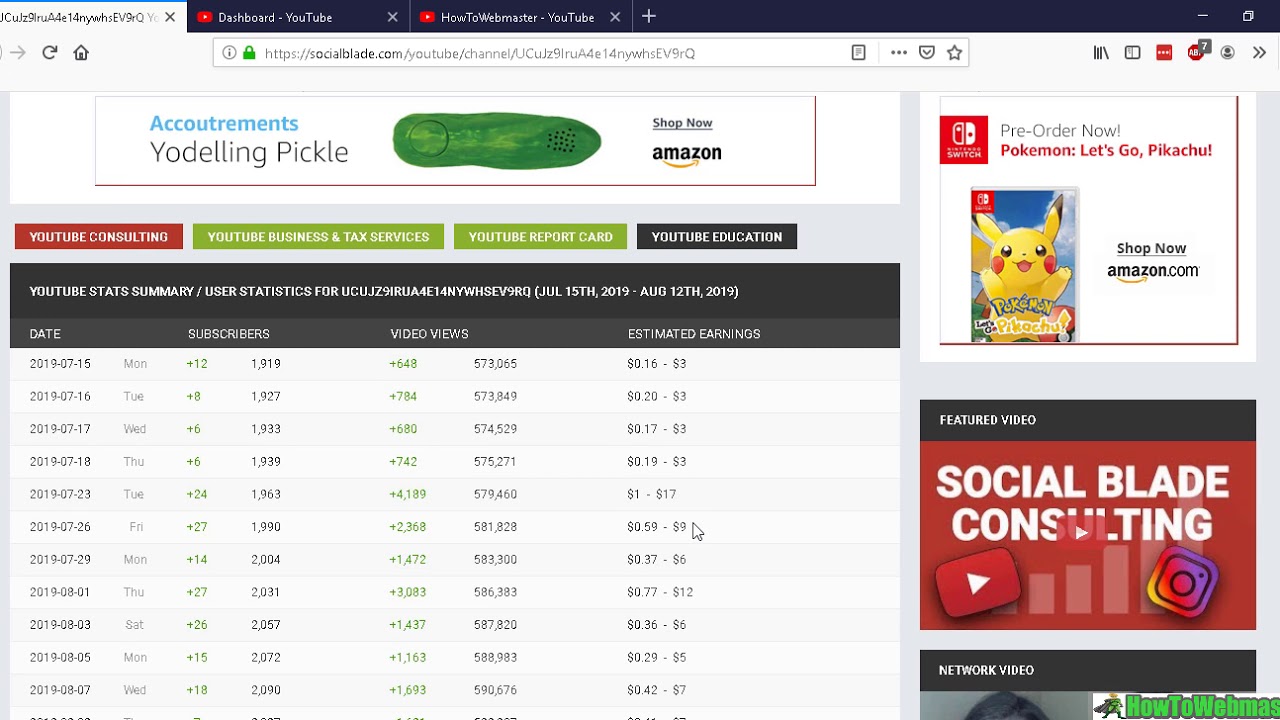Click the DATE column header
This screenshot has width=1280, height=720.
click(x=45, y=334)
